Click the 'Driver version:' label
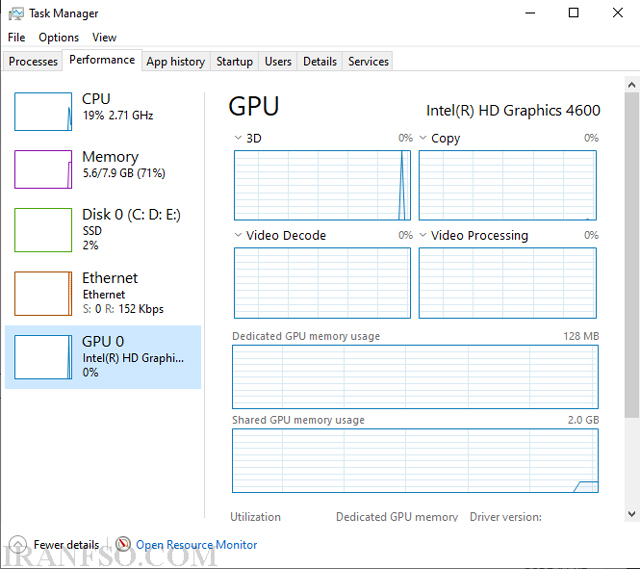This screenshot has height=569, width=640. point(506,517)
